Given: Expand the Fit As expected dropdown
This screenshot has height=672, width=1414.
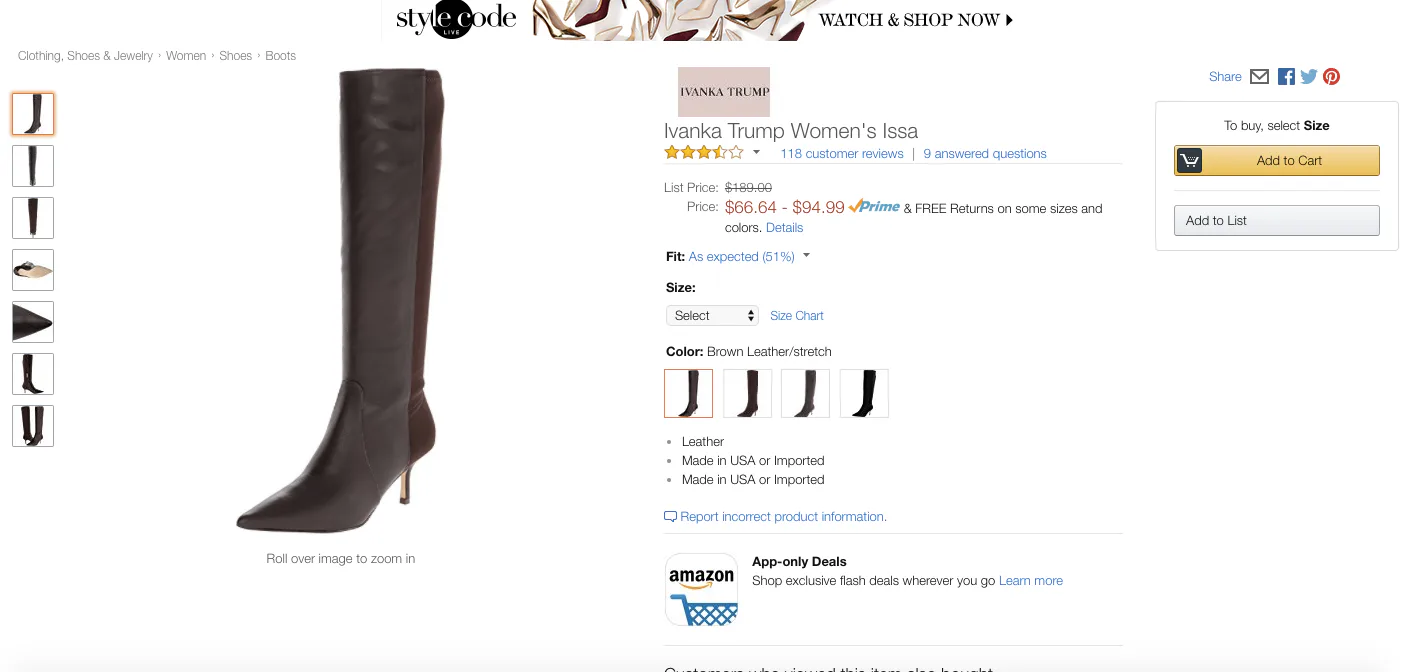Looking at the screenshot, I should (x=806, y=256).
